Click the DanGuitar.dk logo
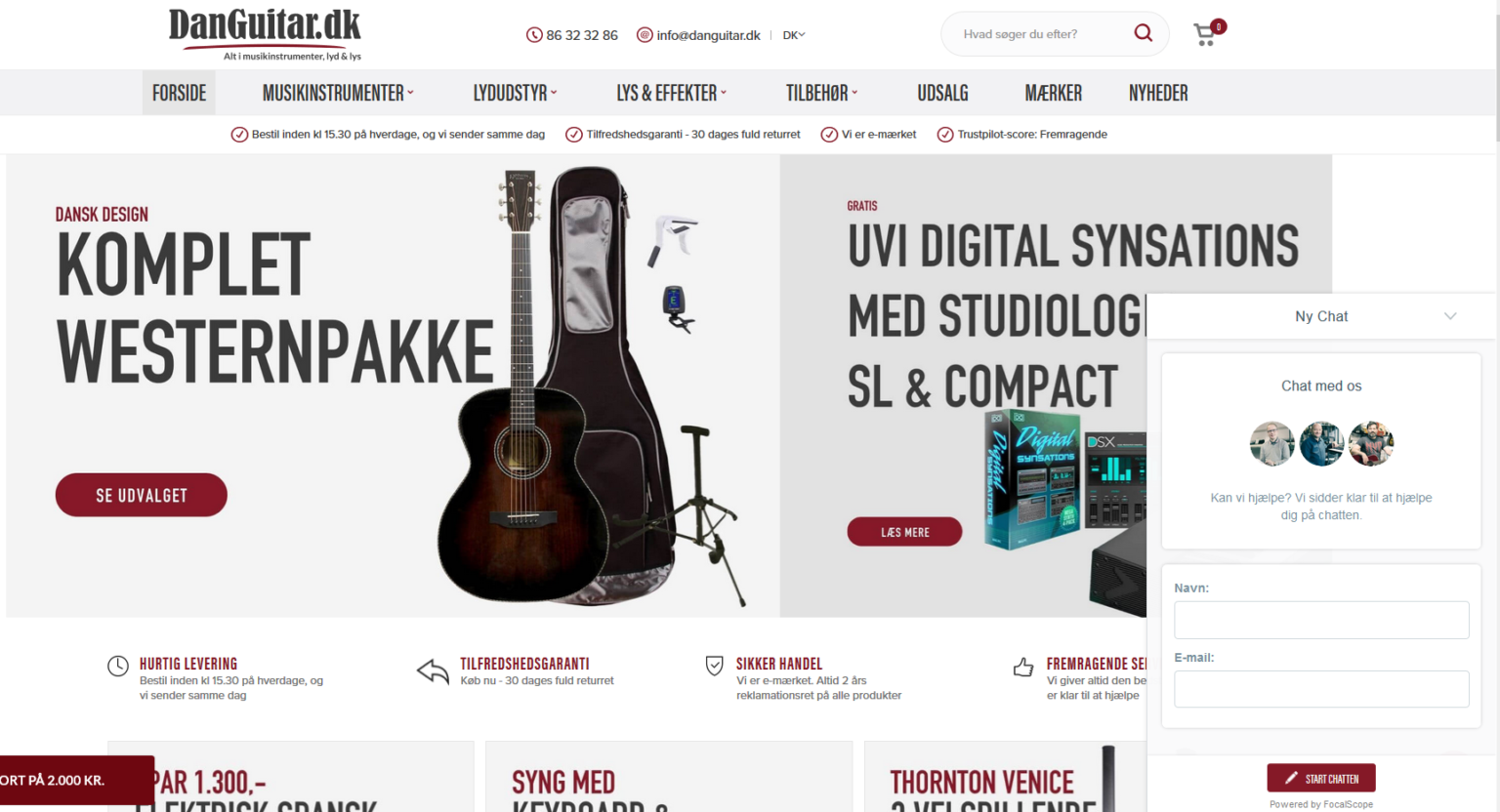 pyautogui.click(x=265, y=34)
